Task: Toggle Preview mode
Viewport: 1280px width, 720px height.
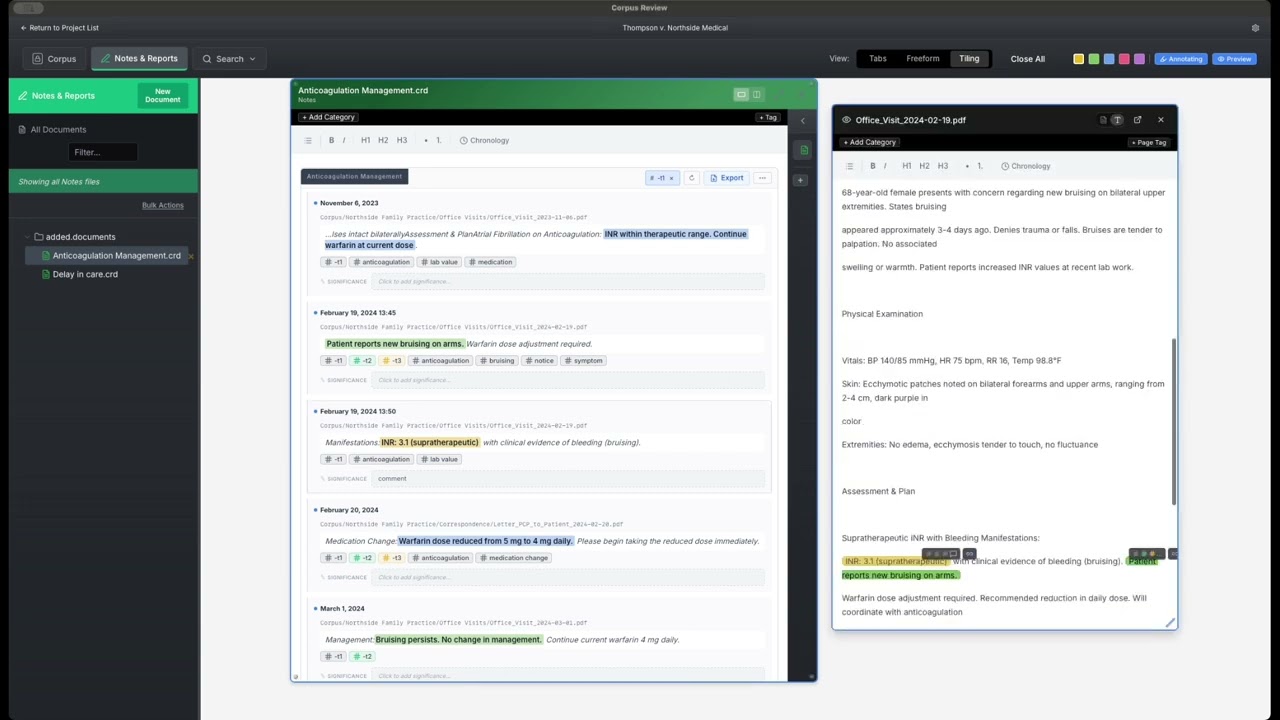Action: pos(1234,59)
